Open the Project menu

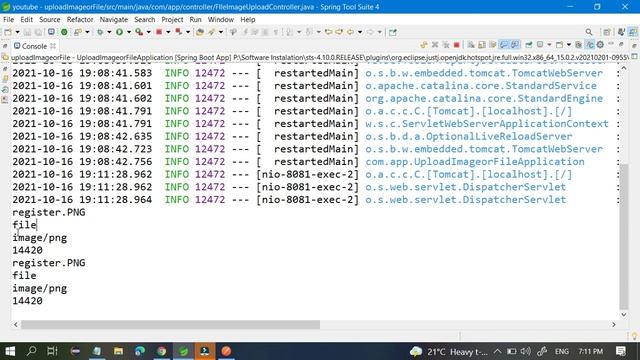(172, 20)
